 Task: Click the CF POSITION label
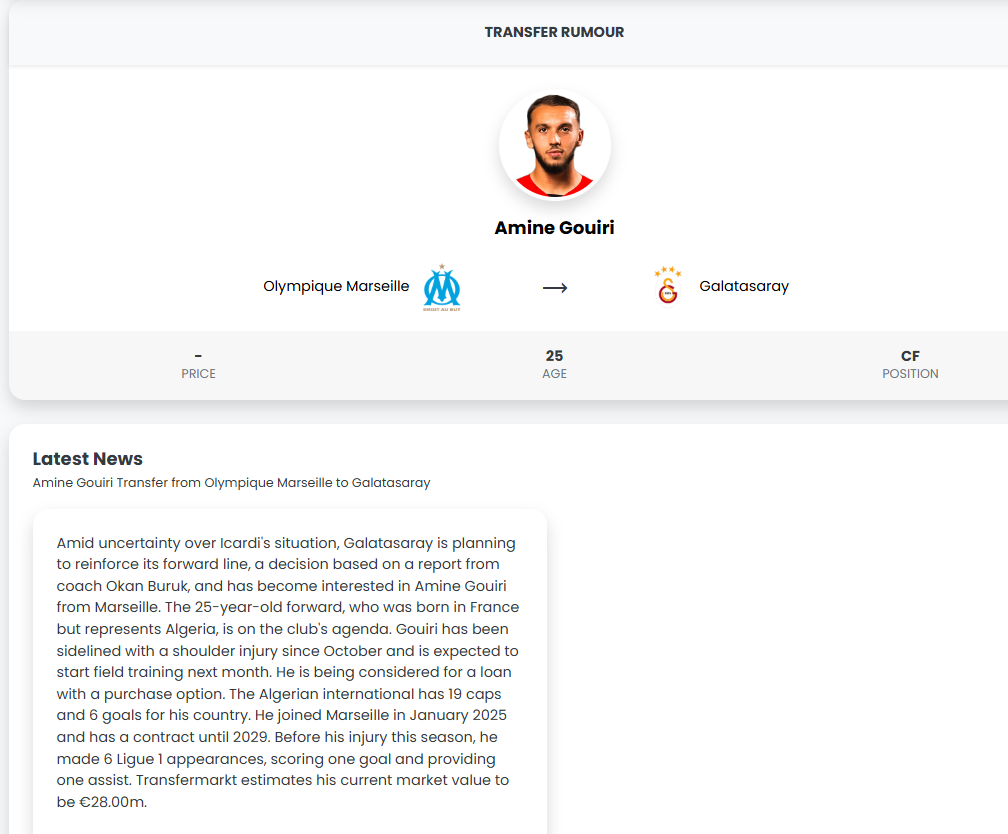910,363
